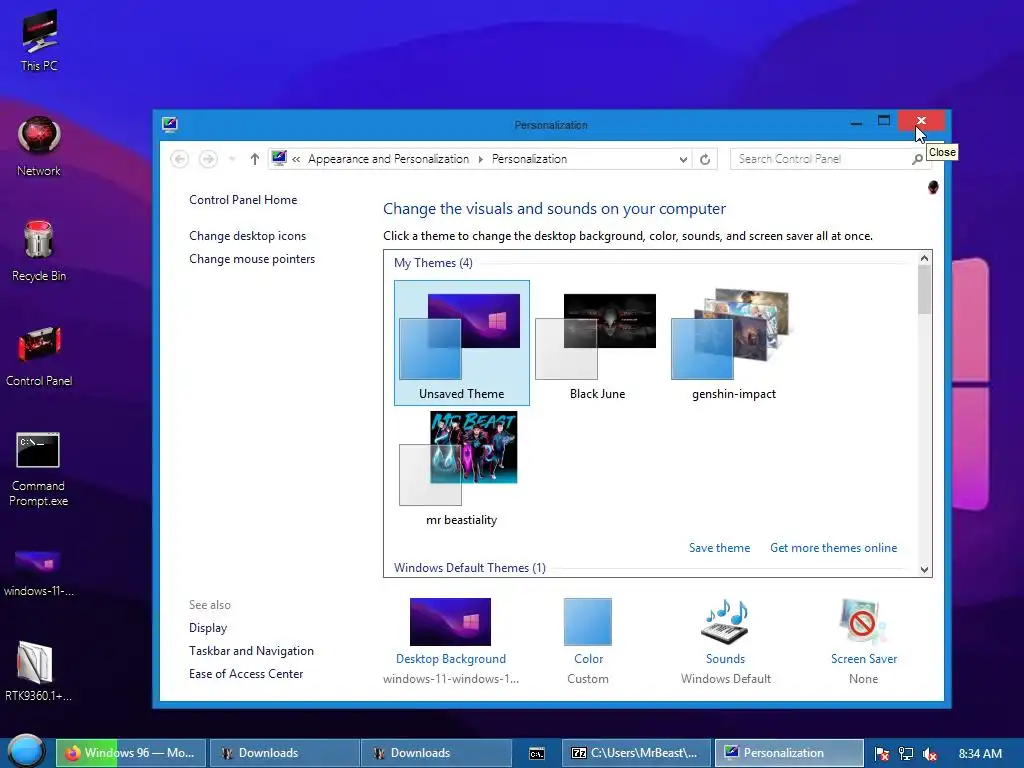Switch to the 7-Zip C:\Users\MrBeast taskbar item
Image resolution: width=1024 pixels, height=768 pixels.
pos(637,753)
